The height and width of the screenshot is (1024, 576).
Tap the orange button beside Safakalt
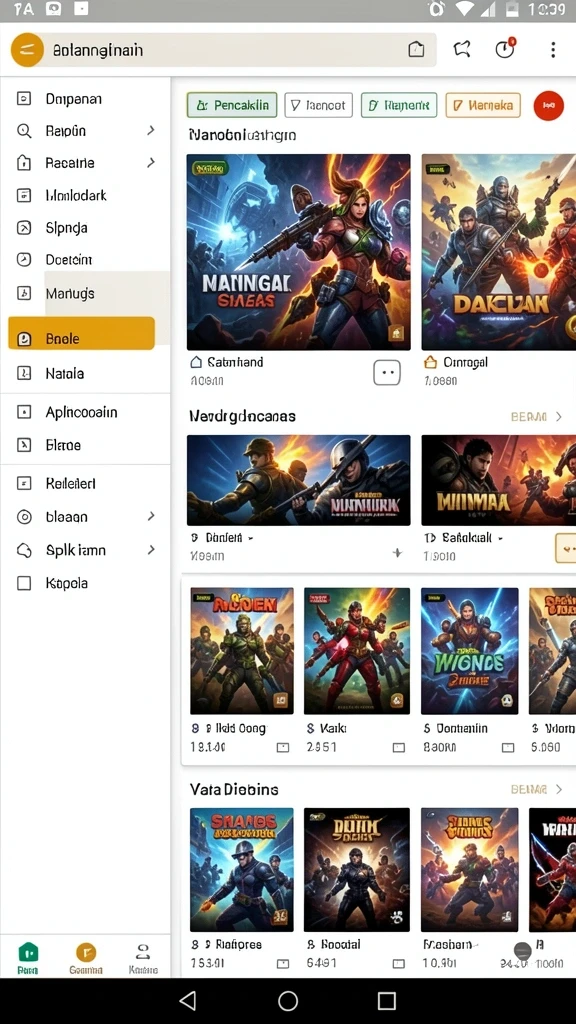click(566, 548)
